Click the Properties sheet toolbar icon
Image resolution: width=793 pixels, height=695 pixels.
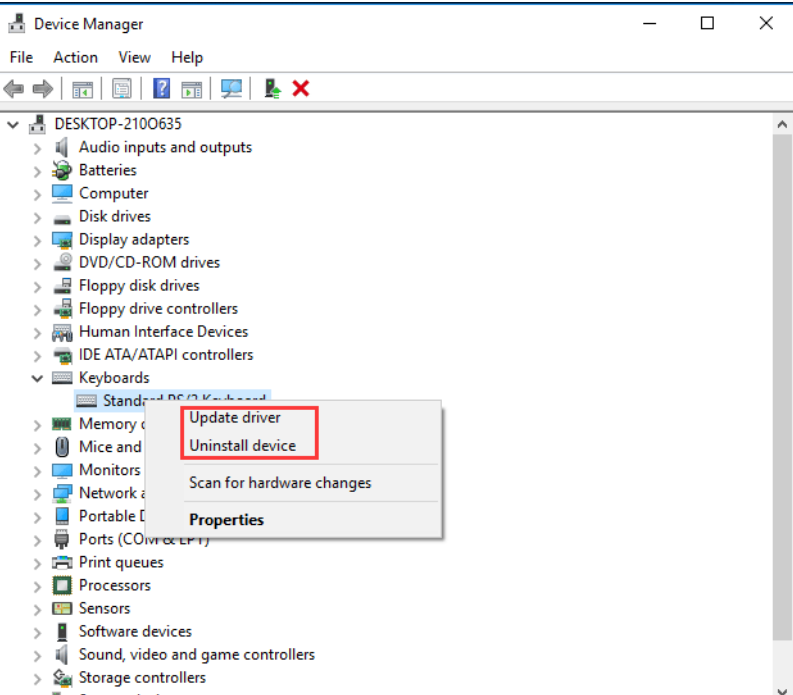122,89
